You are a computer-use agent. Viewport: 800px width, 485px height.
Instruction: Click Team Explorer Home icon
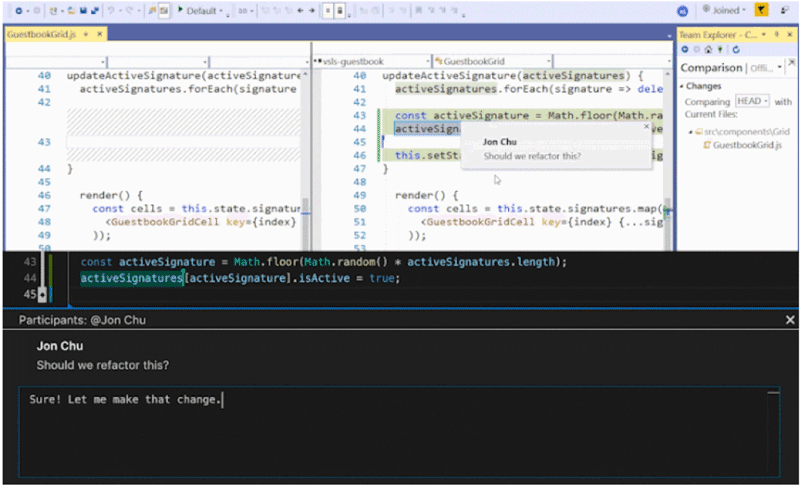pyautogui.click(x=708, y=49)
